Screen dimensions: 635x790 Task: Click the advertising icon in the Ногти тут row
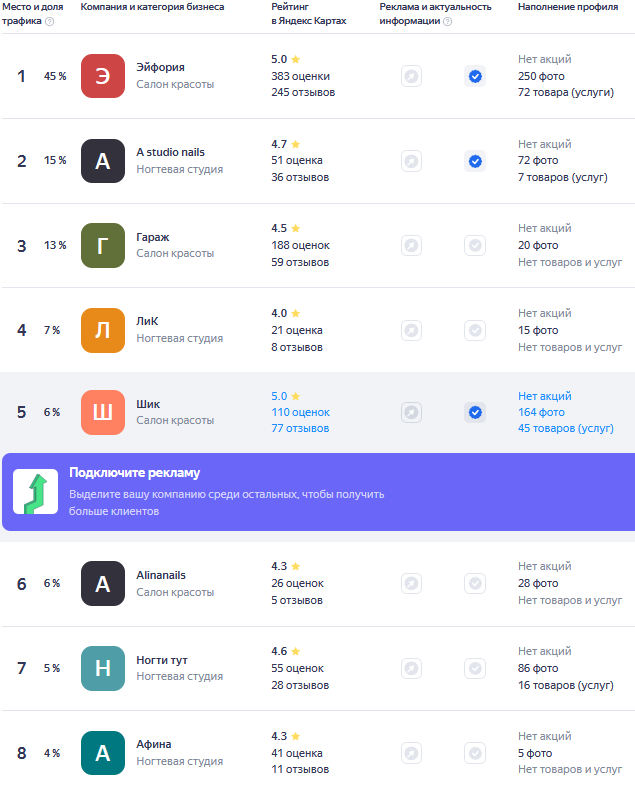tap(411, 668)
